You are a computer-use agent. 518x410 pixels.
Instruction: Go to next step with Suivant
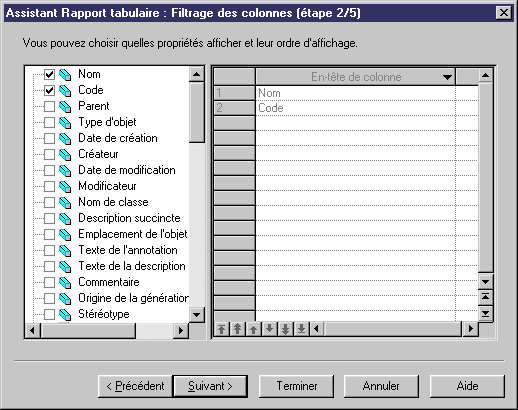(210, 386)
